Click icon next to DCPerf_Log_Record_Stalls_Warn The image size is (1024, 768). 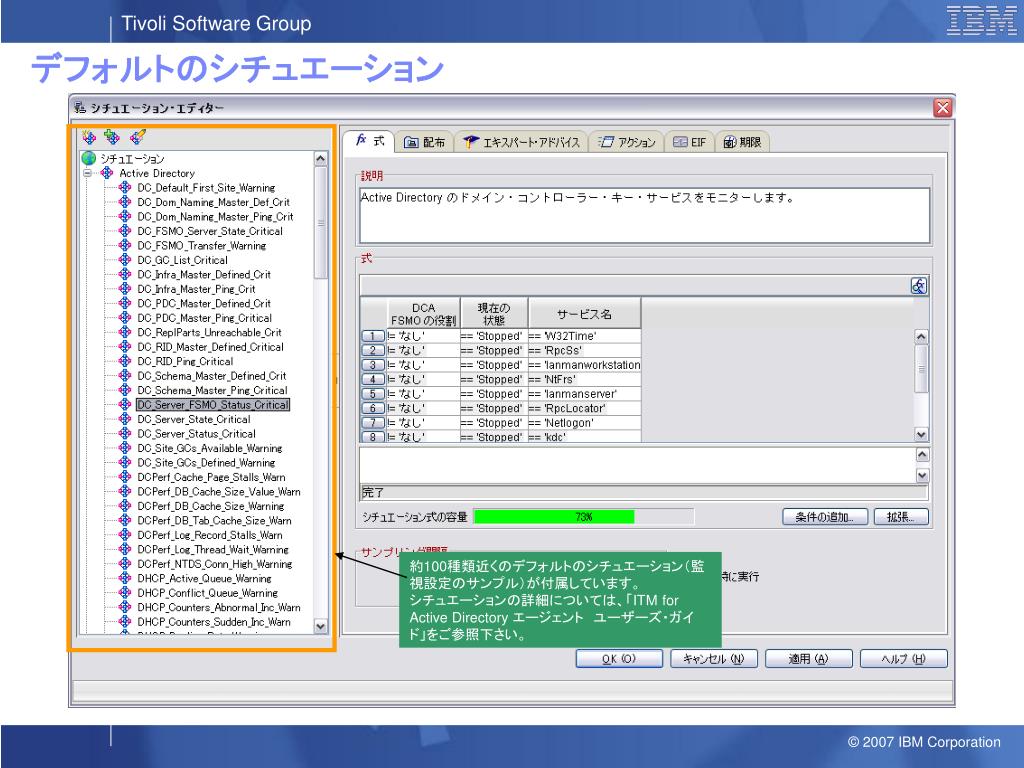click(125, 535)
